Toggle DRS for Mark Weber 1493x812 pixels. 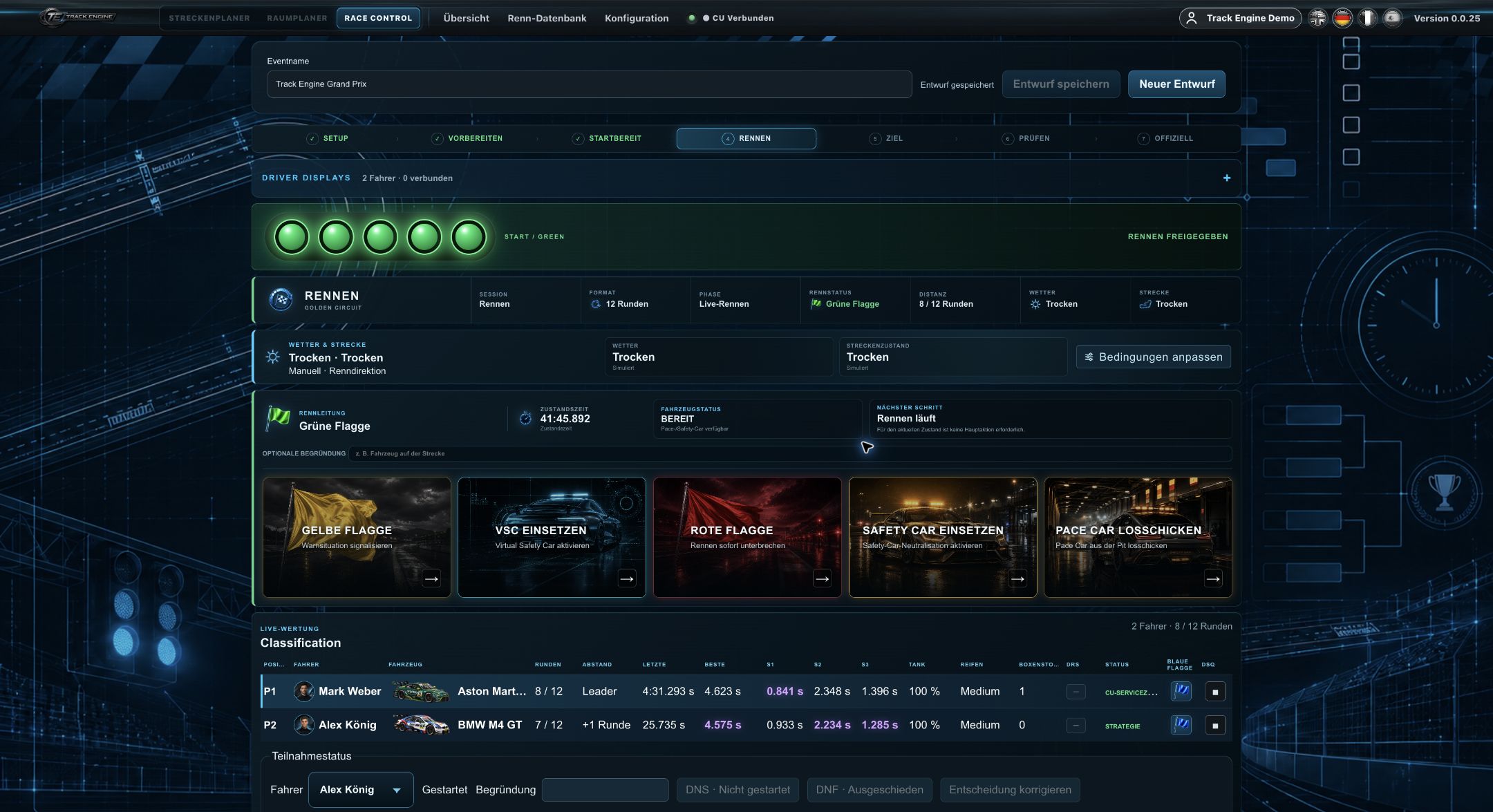pos(1076,691)
